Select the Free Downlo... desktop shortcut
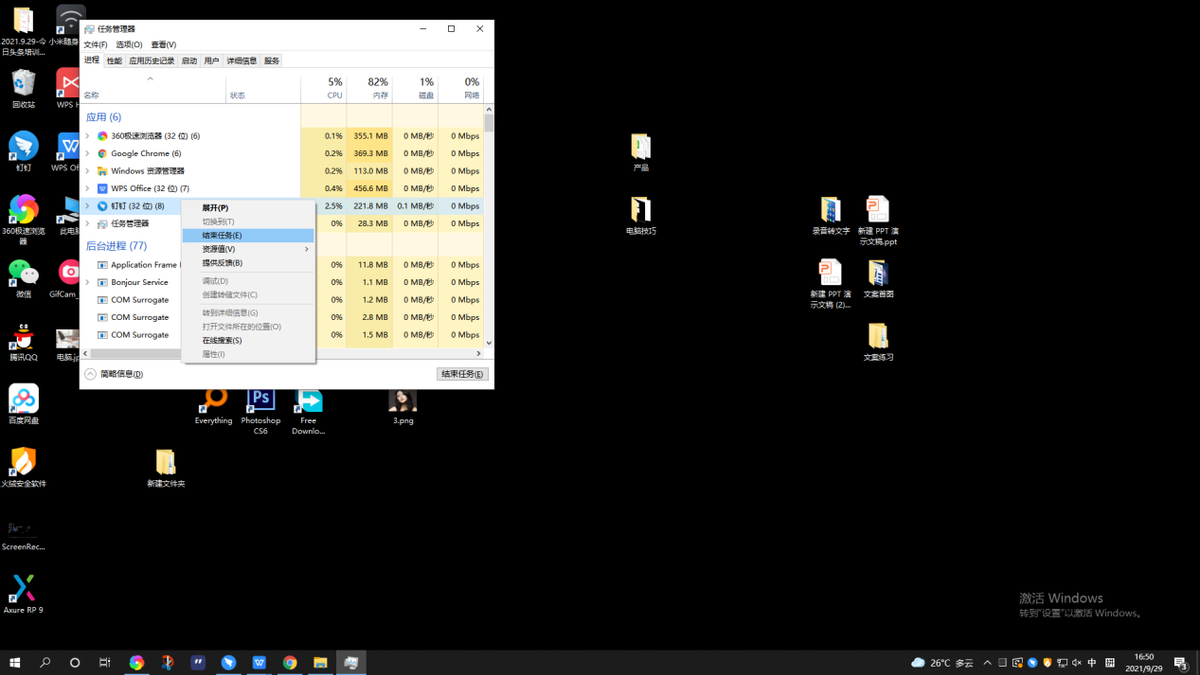This screenshot has height=675, width=1200. (308, 412)
